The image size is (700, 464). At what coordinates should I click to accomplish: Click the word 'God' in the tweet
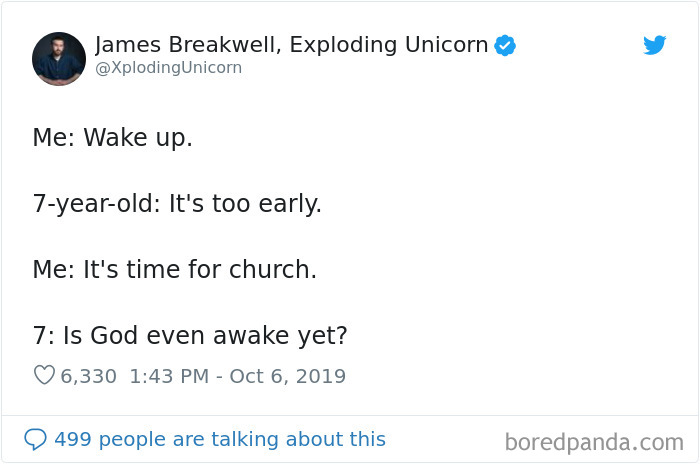tap(114, 335)
